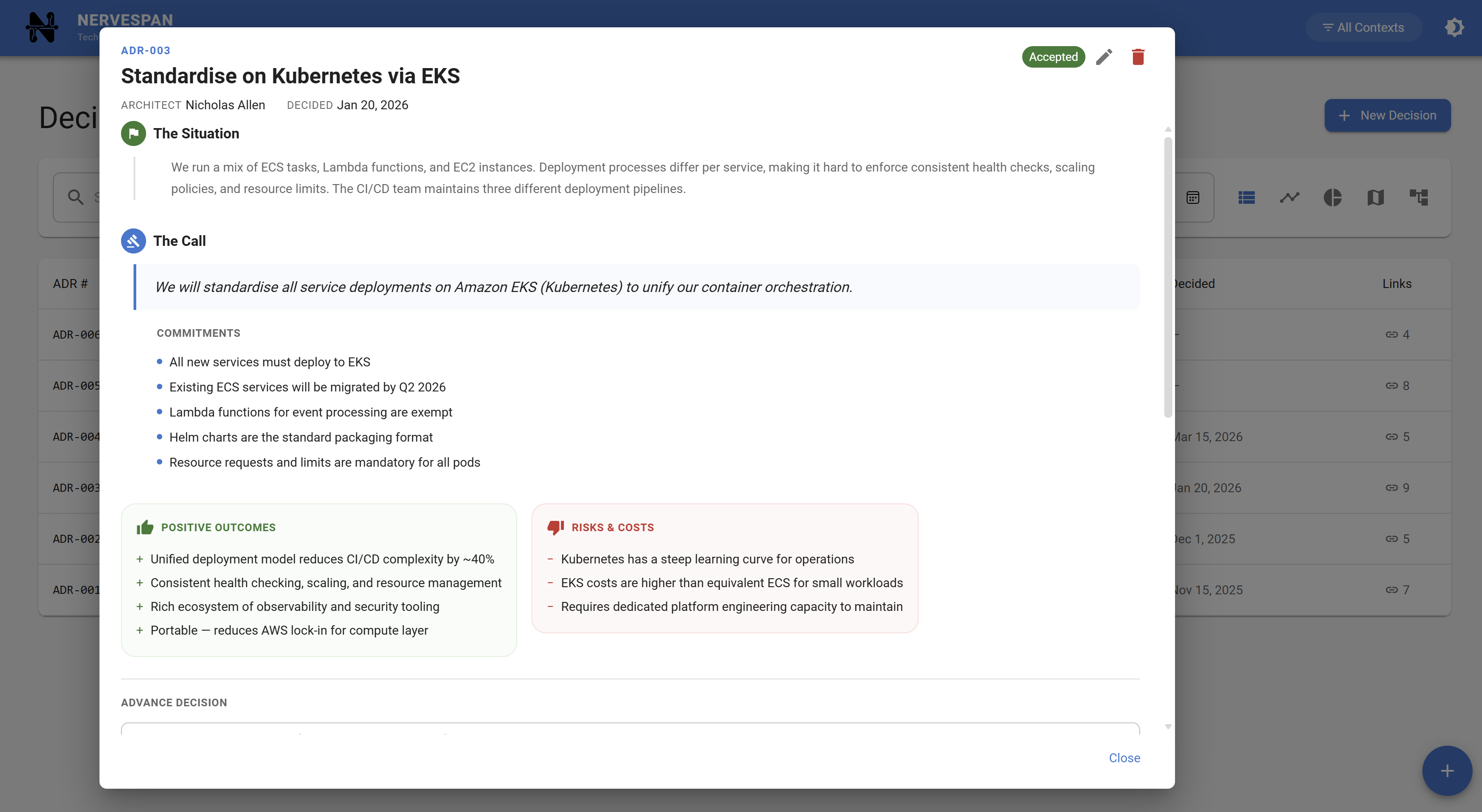This screenshot has width=1482, height=812.
Task: Open links count 8 for ADR-005
Action: pyautogui.click(x=1397, y=386)
